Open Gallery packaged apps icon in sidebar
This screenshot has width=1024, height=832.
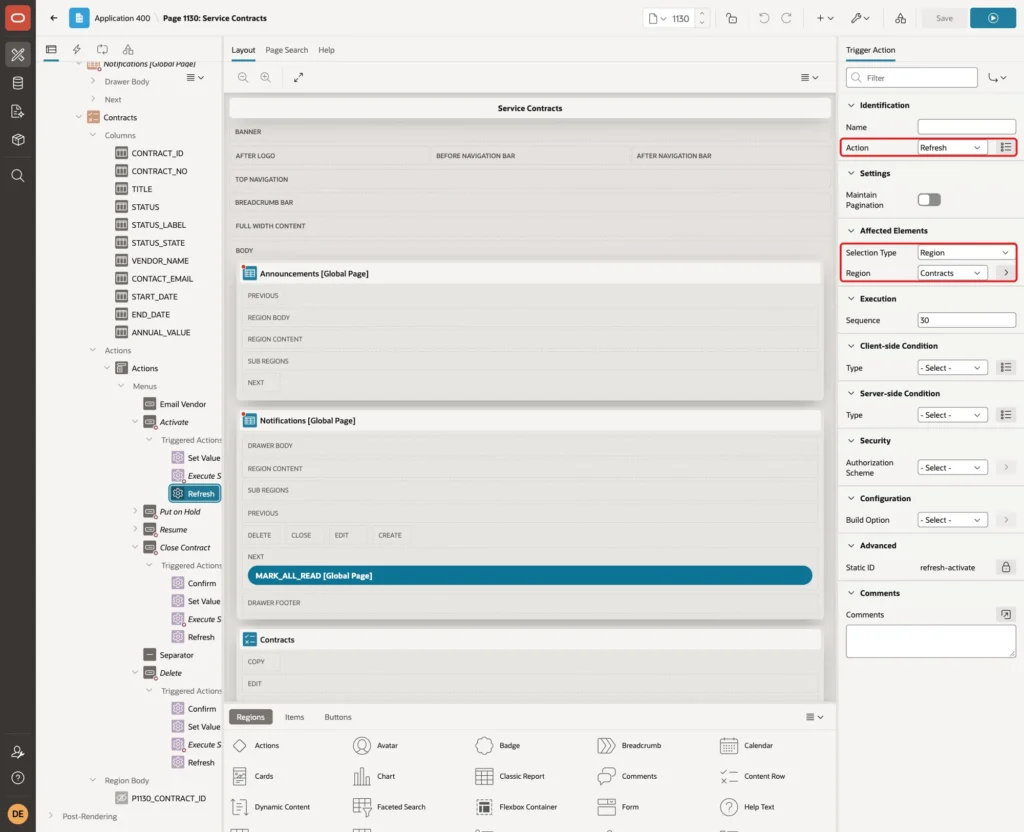coord(18,140)
